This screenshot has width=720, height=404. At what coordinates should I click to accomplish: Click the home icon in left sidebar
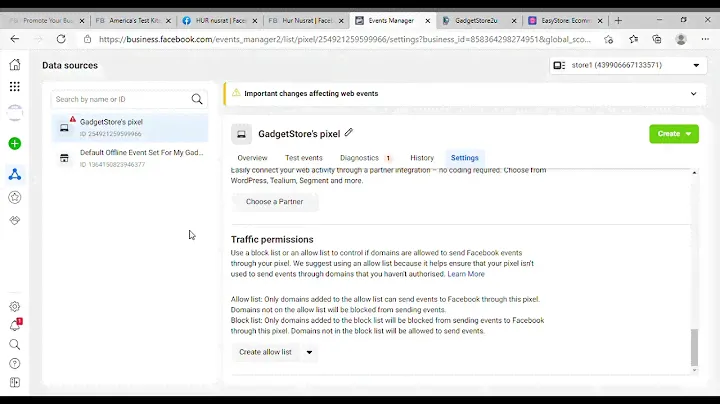(x=15, y=65)
